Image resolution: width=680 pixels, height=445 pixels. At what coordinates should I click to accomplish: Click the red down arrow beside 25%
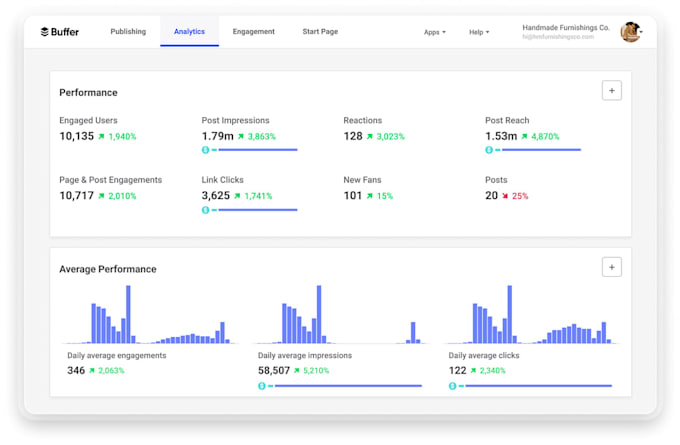coord(505,196)
